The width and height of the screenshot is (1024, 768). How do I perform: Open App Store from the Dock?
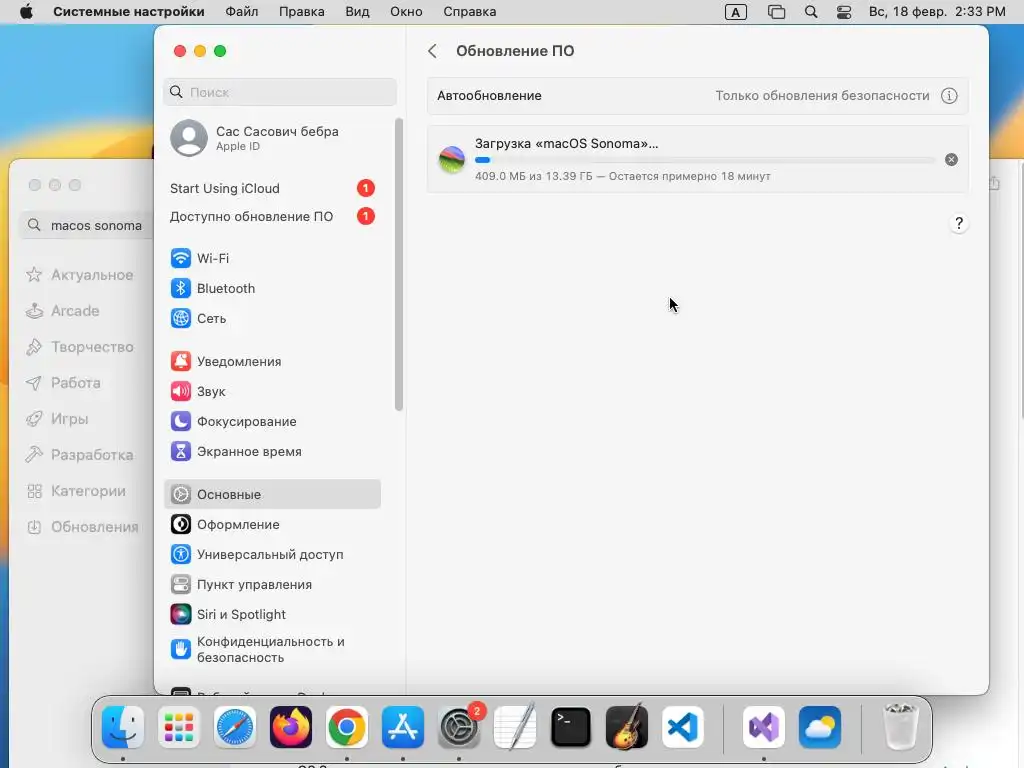click(x=403, y=727)
